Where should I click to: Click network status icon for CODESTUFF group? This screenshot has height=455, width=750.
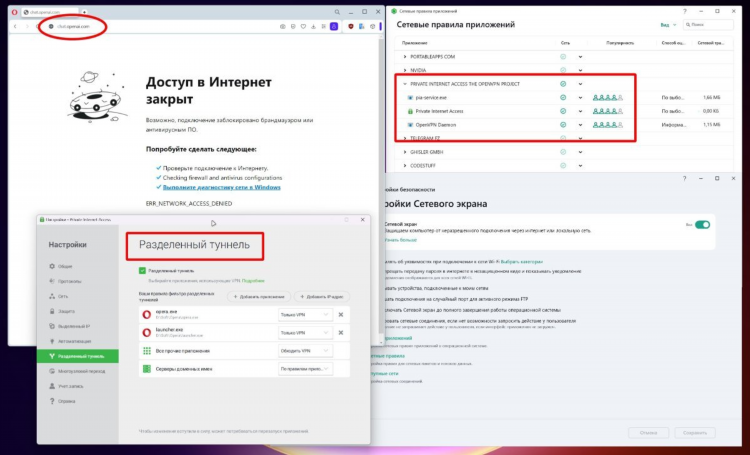pyautogui.click(x=563, y=166)
